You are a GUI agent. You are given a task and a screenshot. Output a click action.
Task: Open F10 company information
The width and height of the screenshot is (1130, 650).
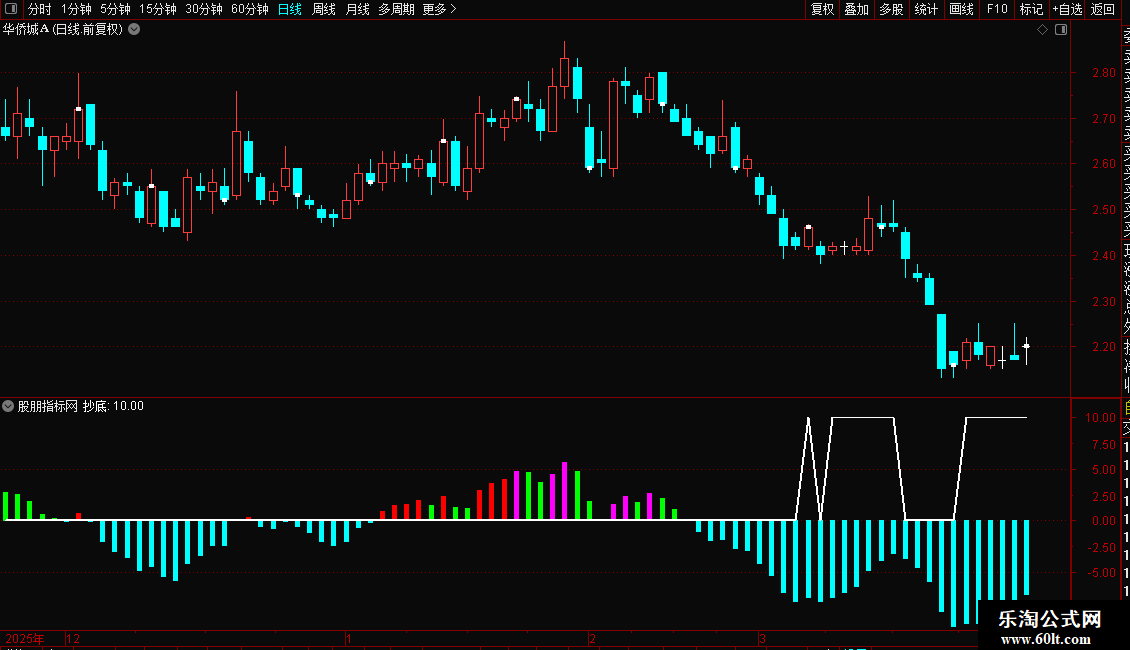click(x=997, y=9)
